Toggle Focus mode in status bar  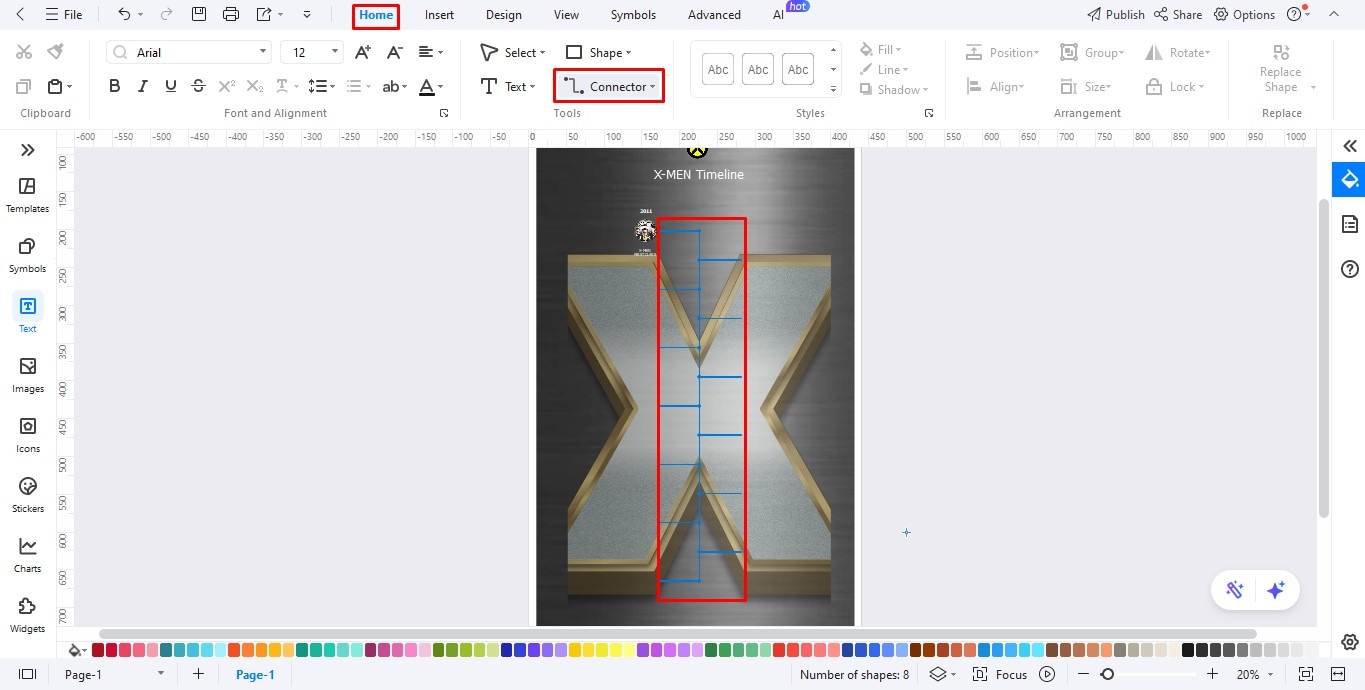point(1000,675)
